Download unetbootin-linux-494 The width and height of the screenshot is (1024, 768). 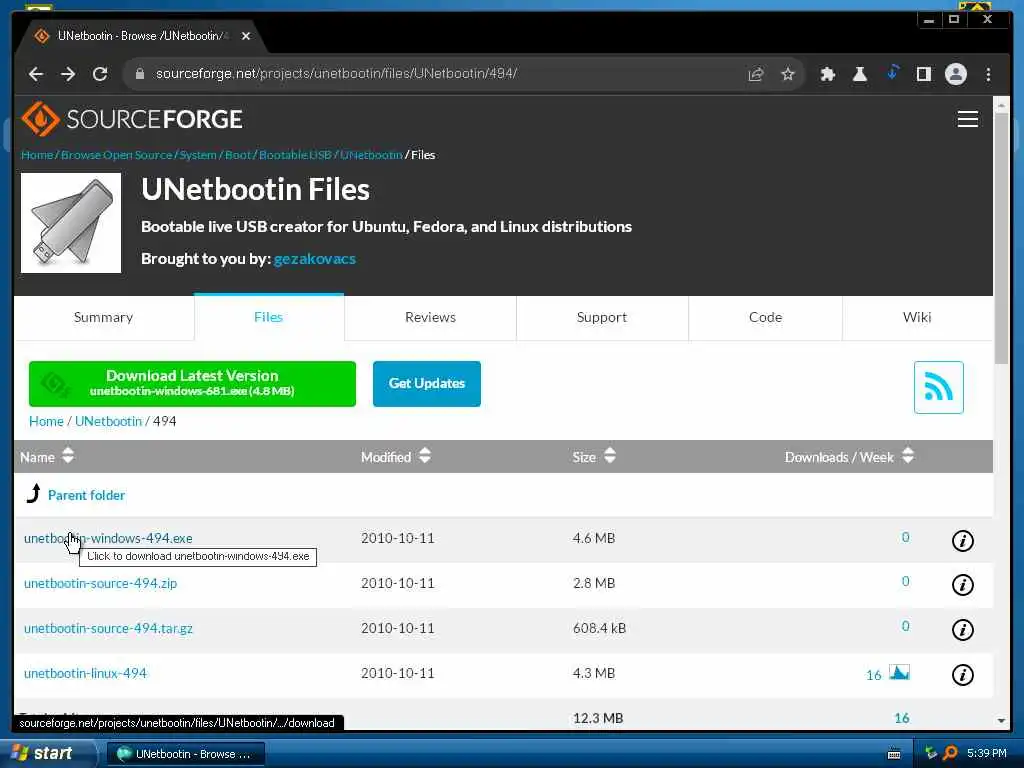pyautogui.click(x=85, y=673)
